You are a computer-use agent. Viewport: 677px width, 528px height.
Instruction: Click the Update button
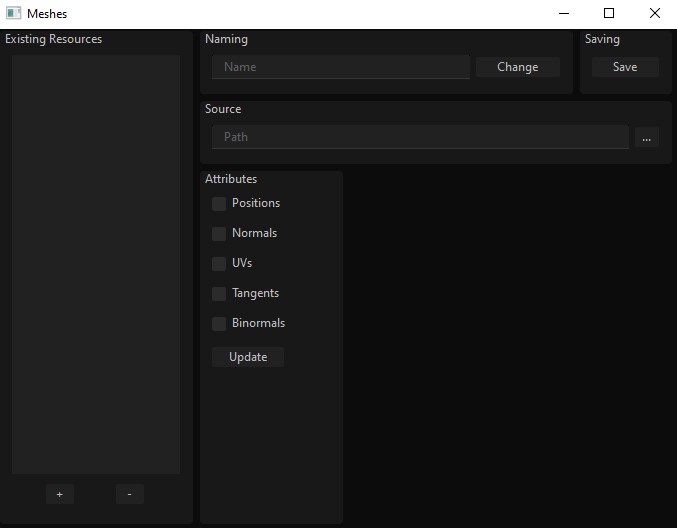(x=248, y=357)
